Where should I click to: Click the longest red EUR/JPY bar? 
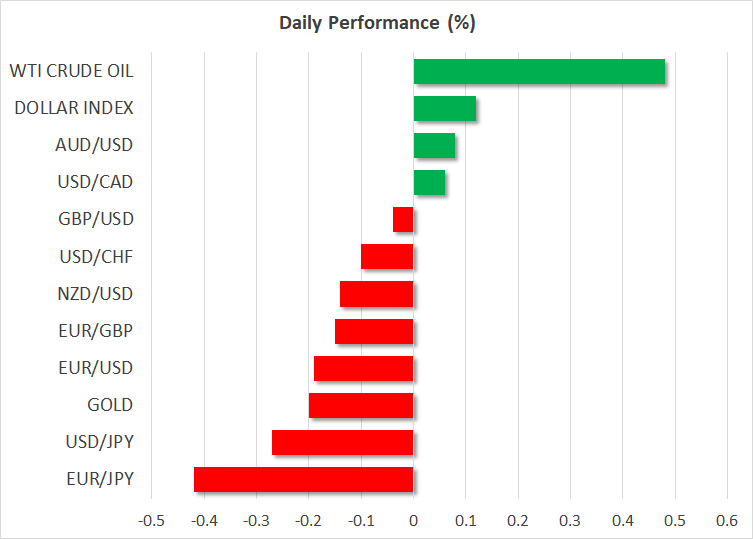click(x=304, y=479)
